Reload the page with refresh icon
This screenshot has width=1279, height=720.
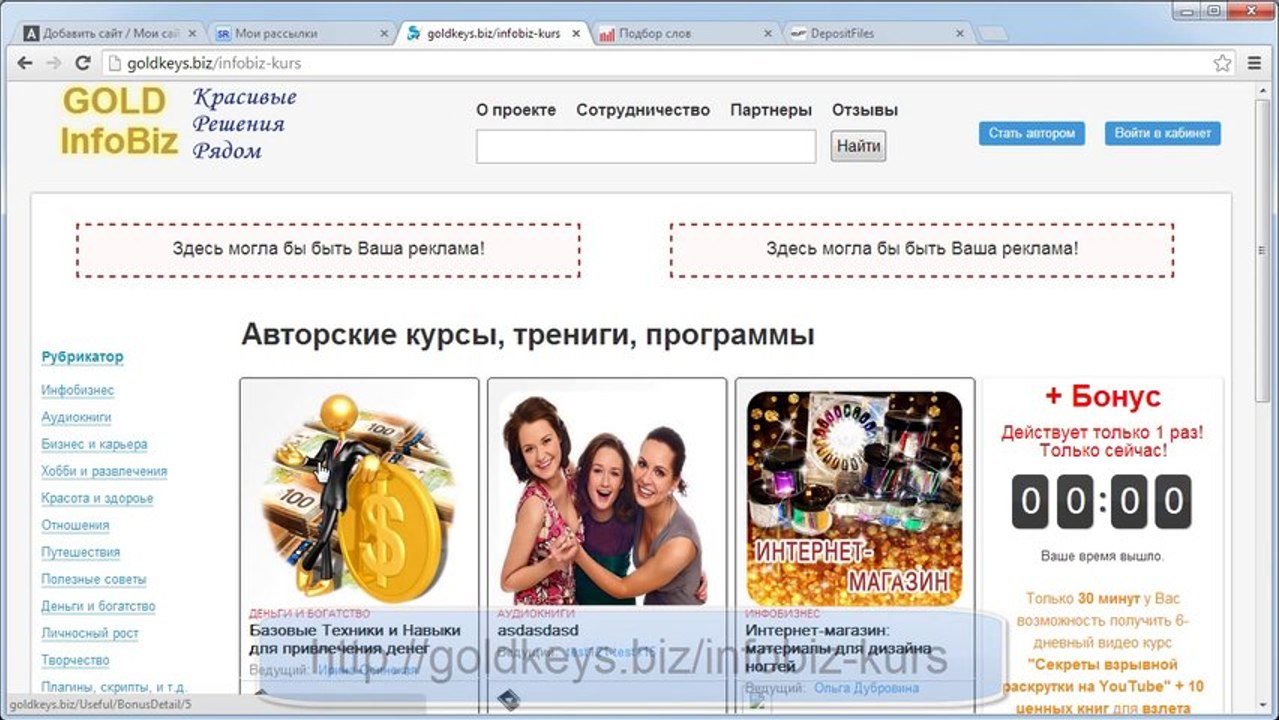[x=83, y=63]
